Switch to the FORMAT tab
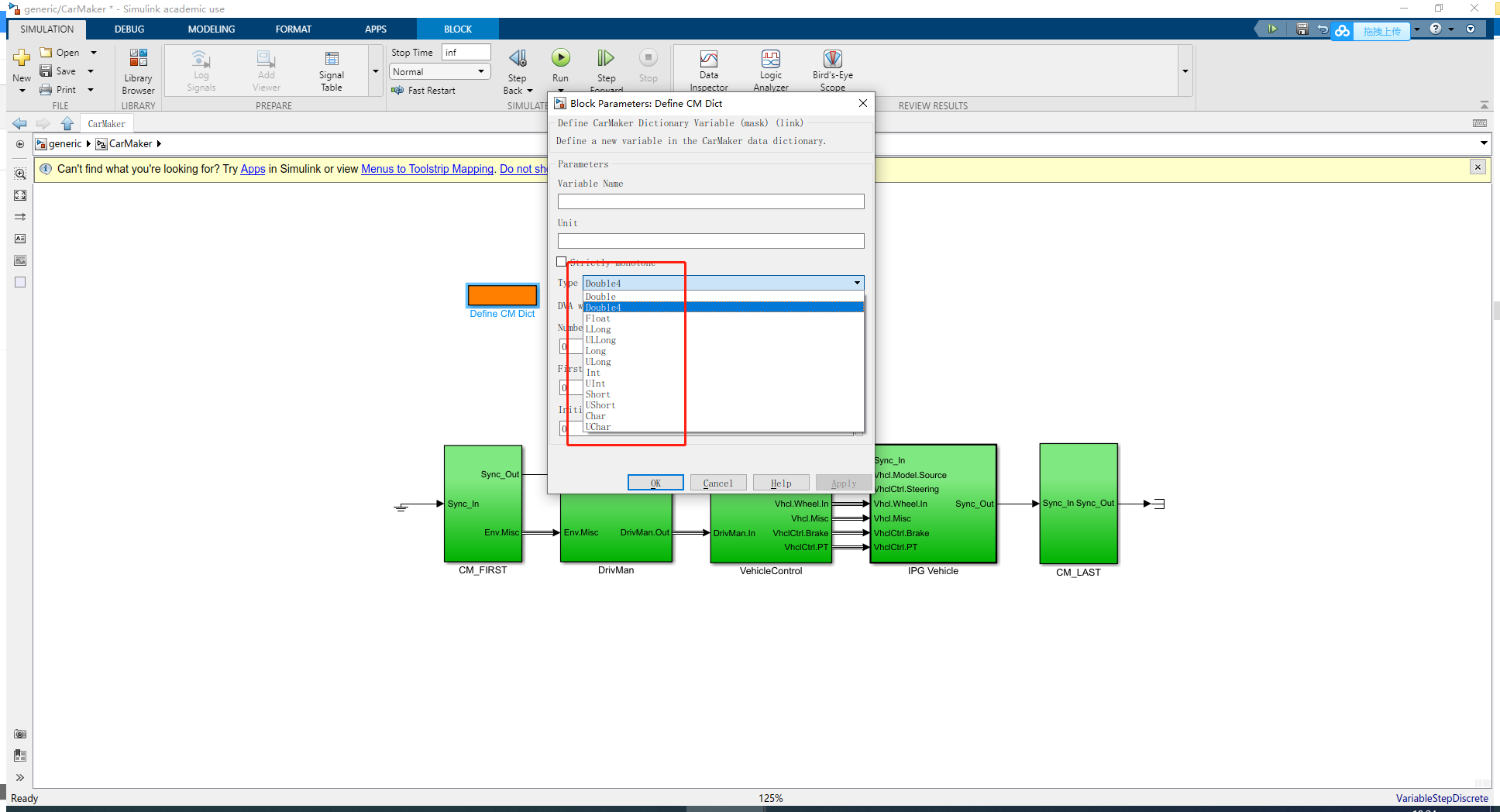The width and height of the screenshot is (1500, 812). (294, 29)
